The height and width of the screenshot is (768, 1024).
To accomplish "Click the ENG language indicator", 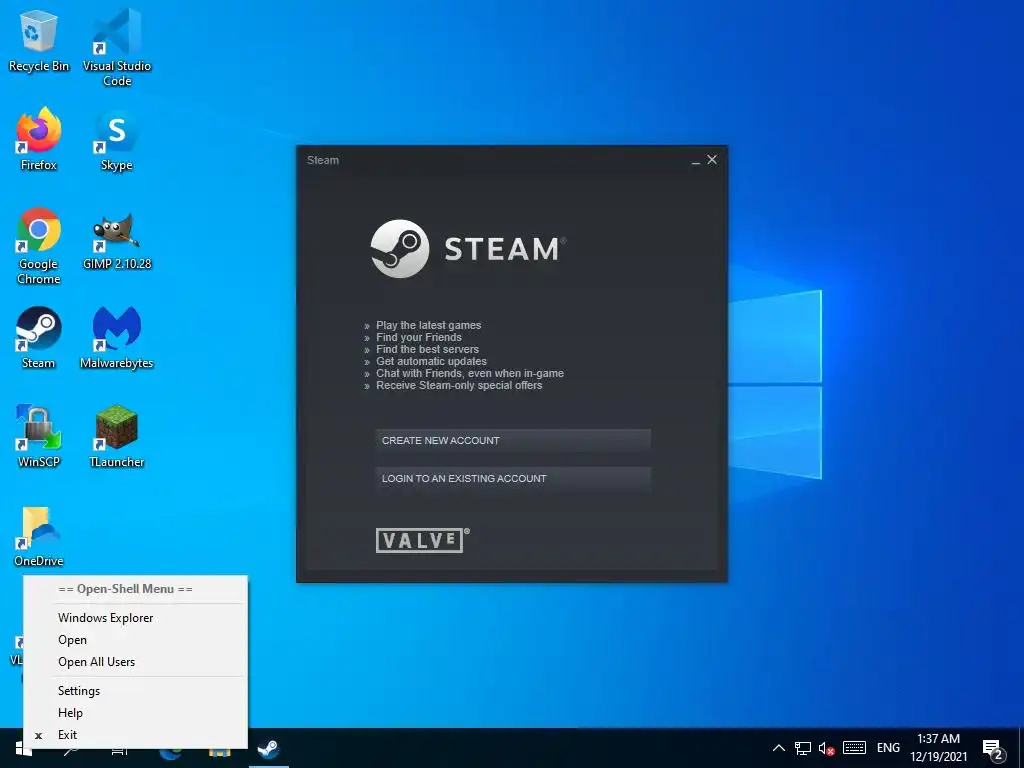I will pyautogui.click(x=888, y=748).
